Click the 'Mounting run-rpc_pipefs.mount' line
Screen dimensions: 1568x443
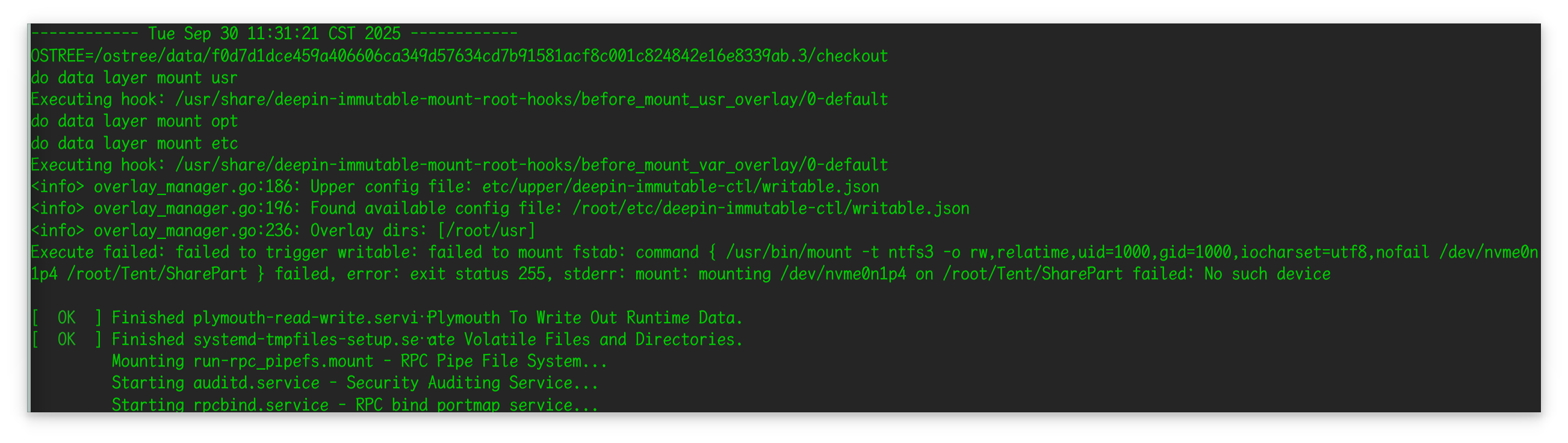coord(359,362)
